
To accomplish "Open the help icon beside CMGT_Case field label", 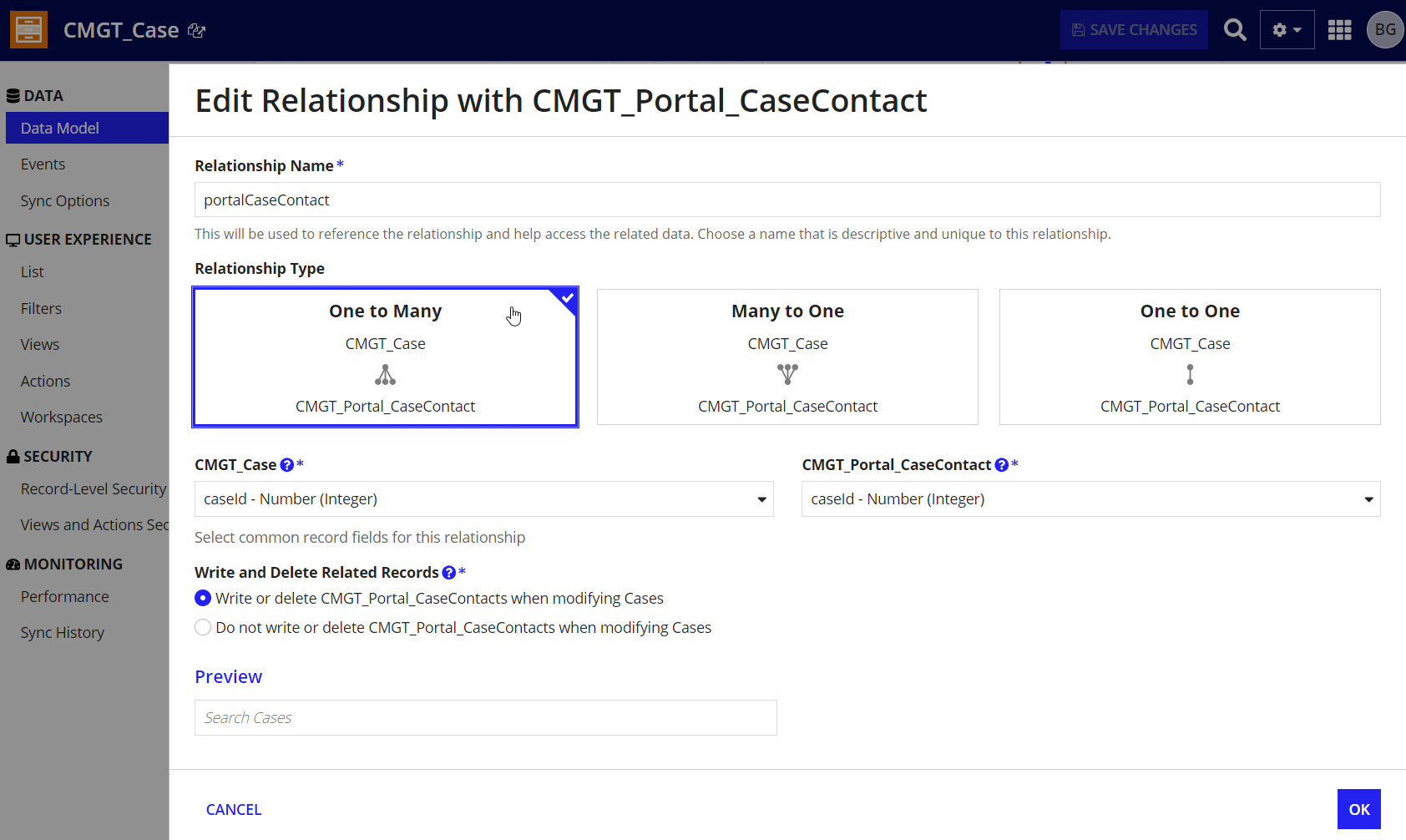I will (x=287, y=464).
